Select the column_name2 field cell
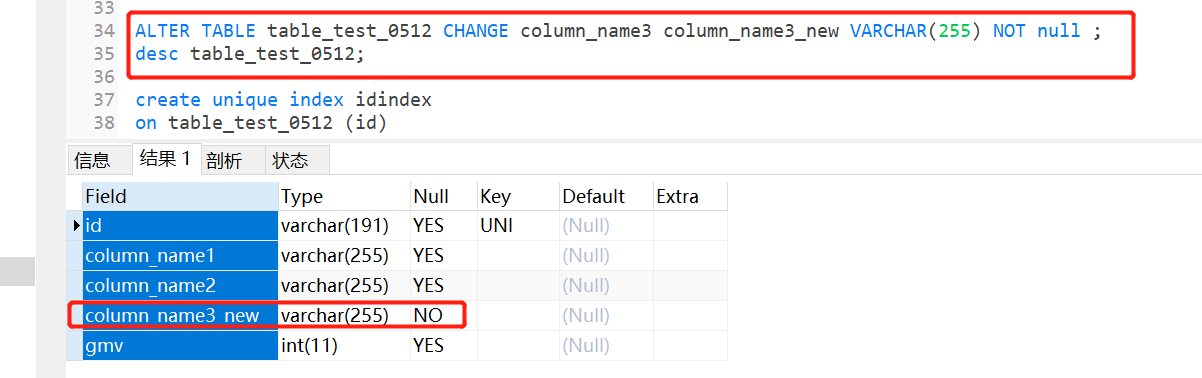This screenshot has height=378, width=1202. click(180, 286)
